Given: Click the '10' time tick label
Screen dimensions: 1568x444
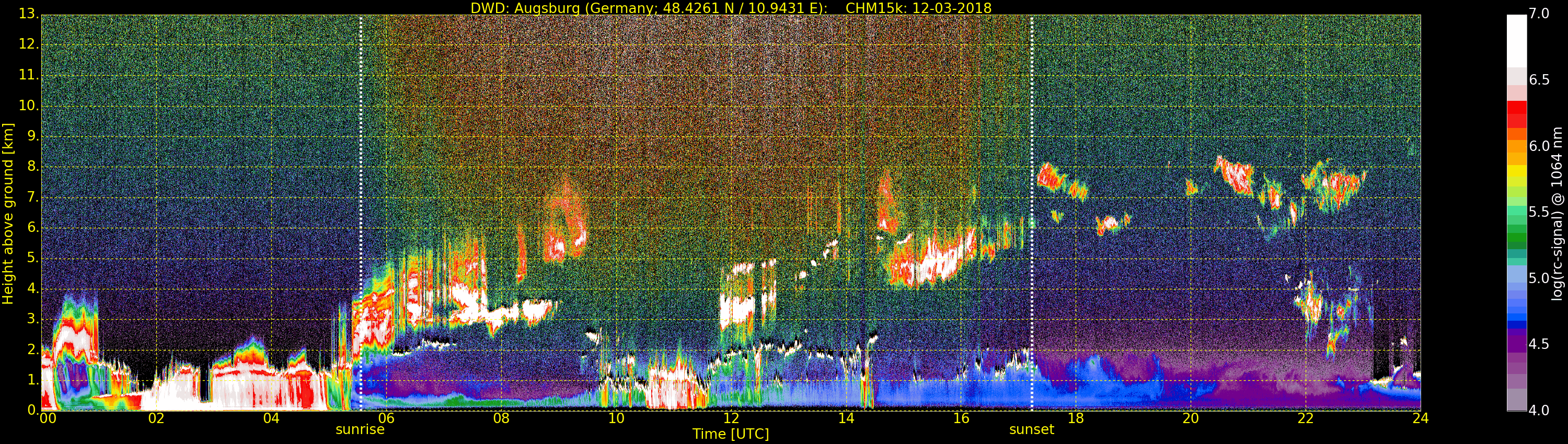Looking at the screenshot, I should pyautogui.click(x=616, y=418).
